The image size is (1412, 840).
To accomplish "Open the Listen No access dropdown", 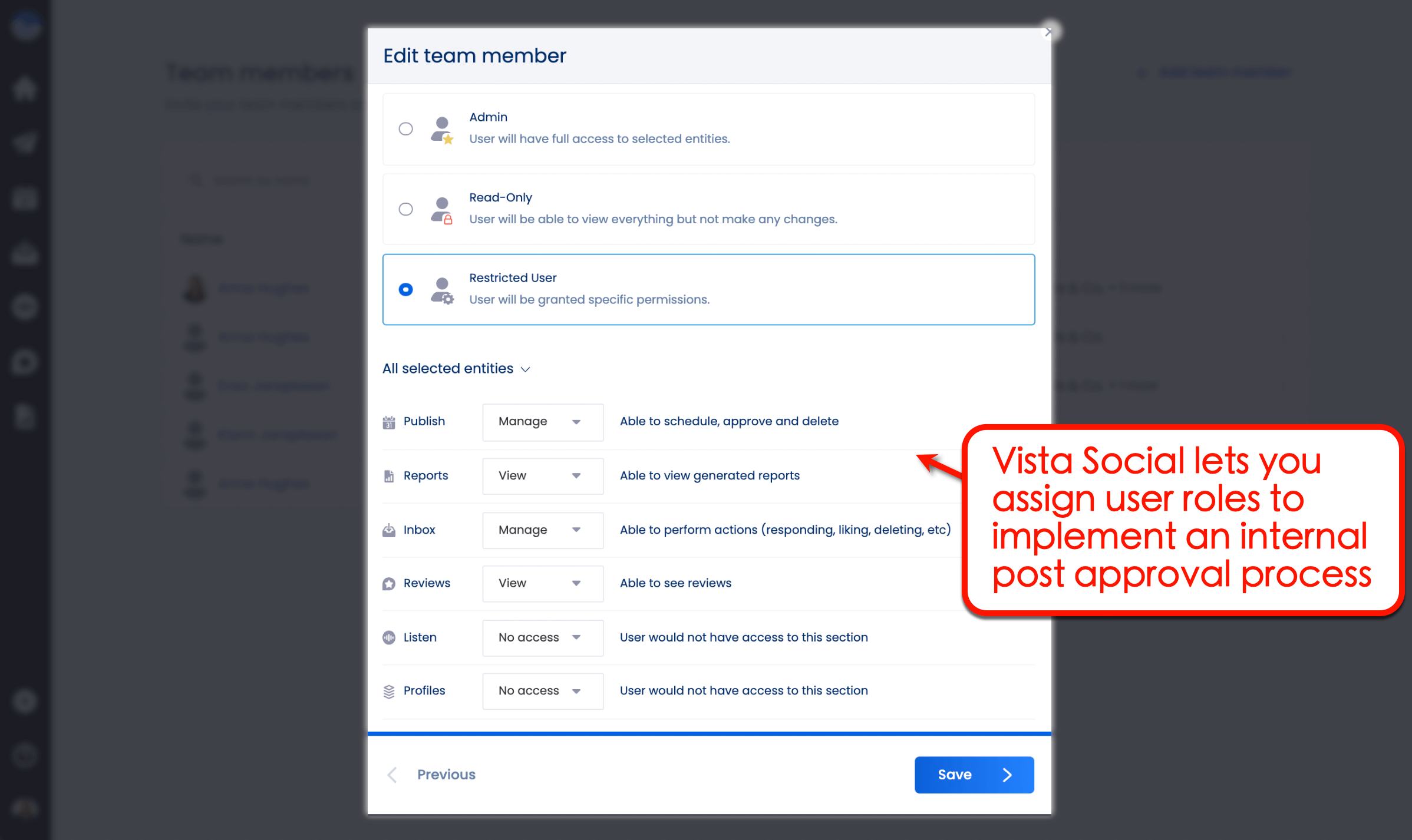I will pos(542,637).
